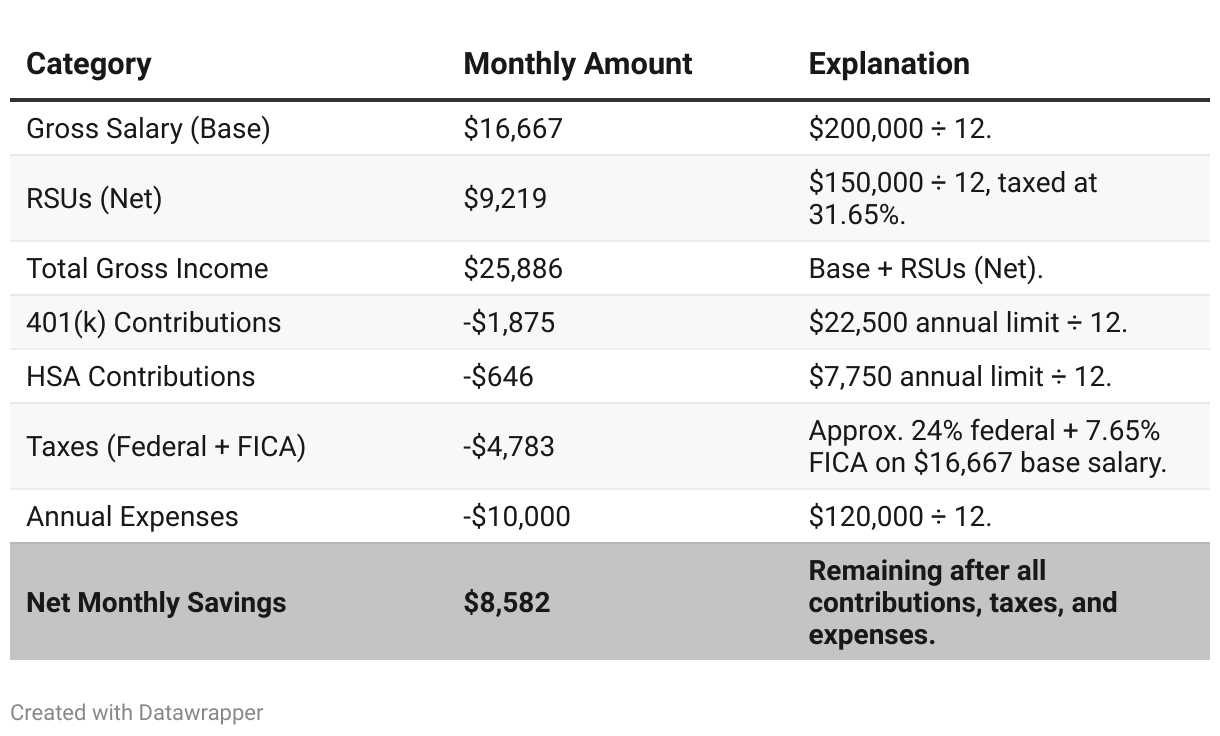This screenshot has height=736, width=1220.
Task: Select the Total Gross Income cell
Action: click(147, 269)
